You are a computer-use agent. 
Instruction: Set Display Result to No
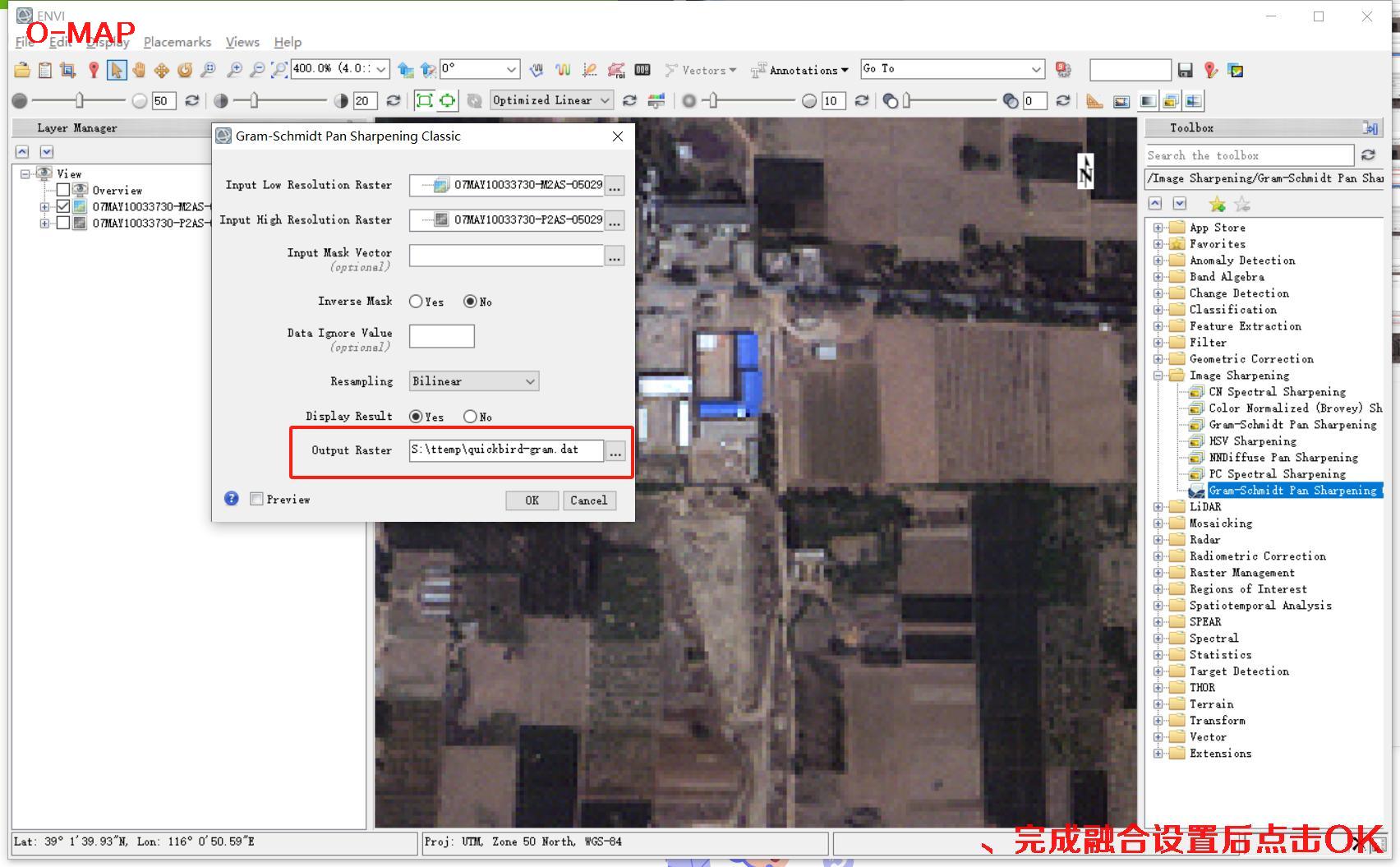pos(470,417)
